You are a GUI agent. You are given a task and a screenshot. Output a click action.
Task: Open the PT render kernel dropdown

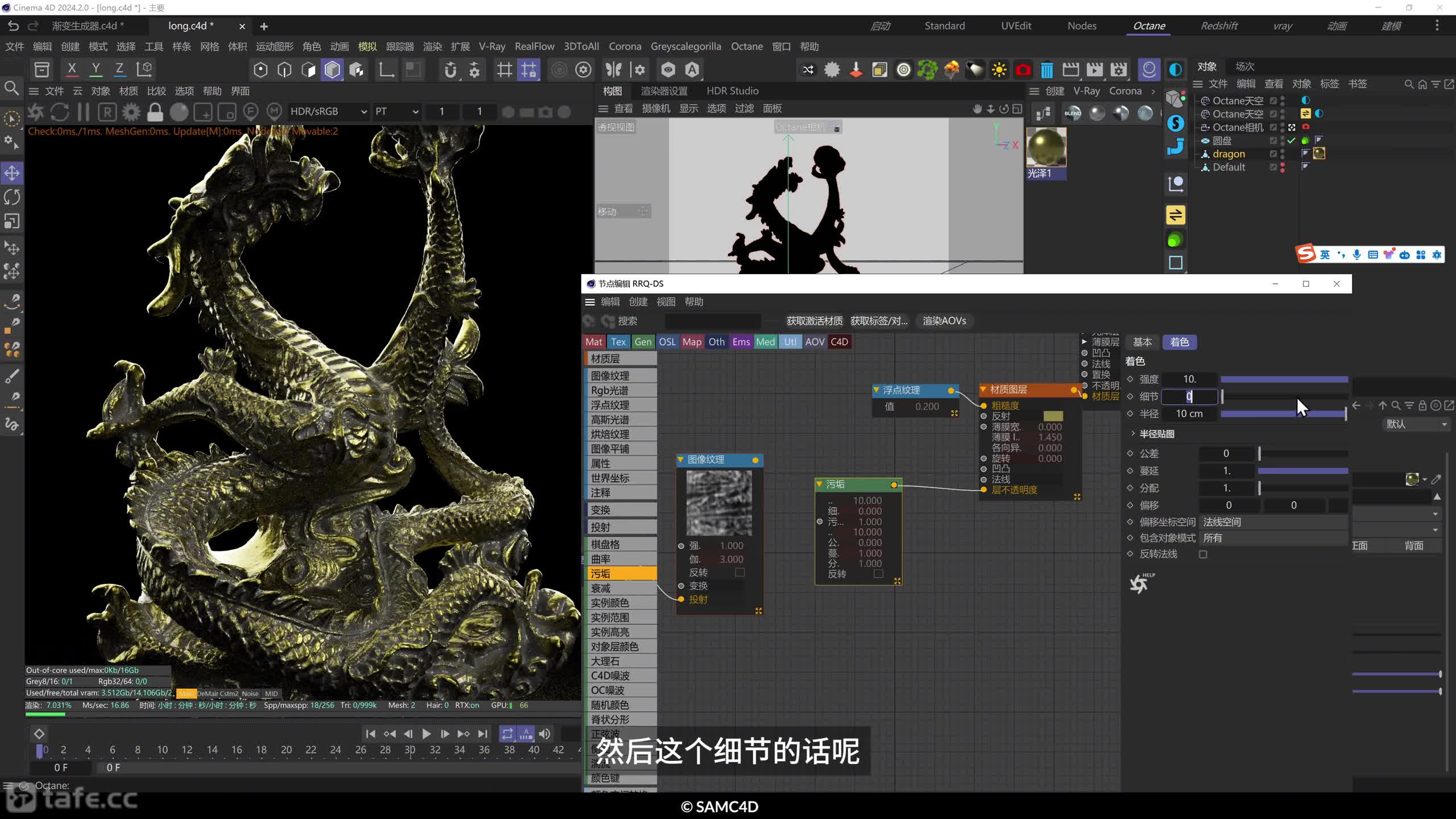point(396,111)
